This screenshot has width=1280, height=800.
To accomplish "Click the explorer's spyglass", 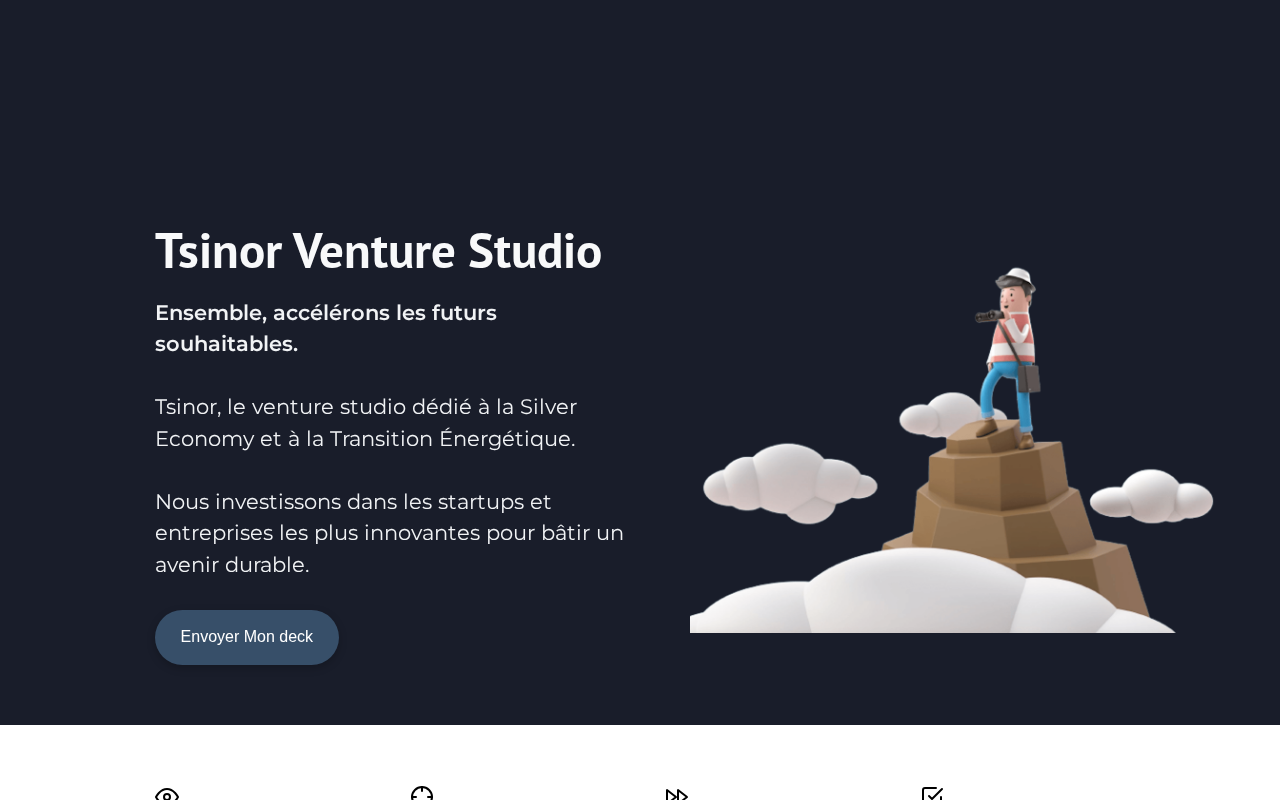I will coord(989,316).
